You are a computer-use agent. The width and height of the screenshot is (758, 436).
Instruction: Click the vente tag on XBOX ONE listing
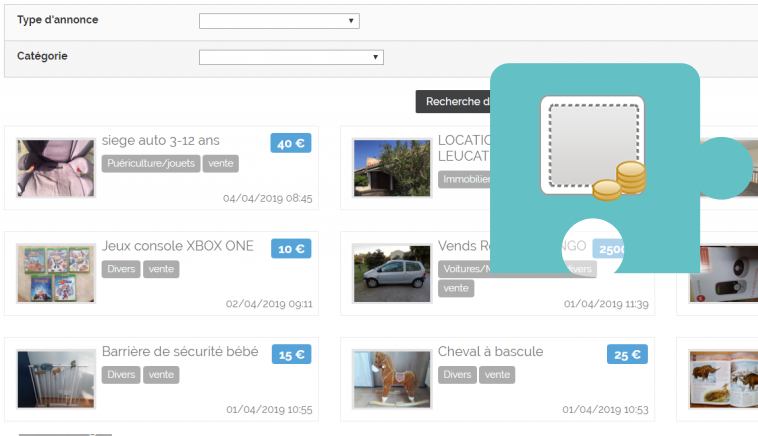[x=161, y=269]
